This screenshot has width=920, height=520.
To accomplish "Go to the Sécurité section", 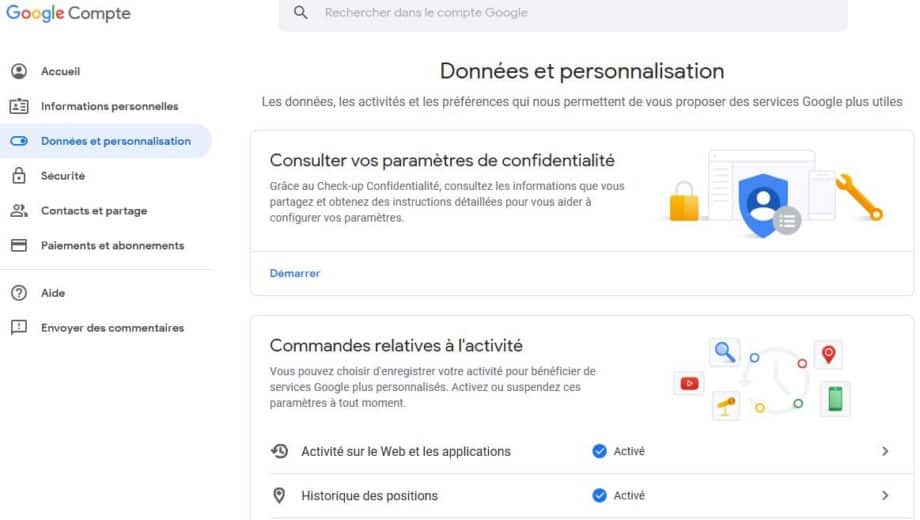I will (63, 176).
